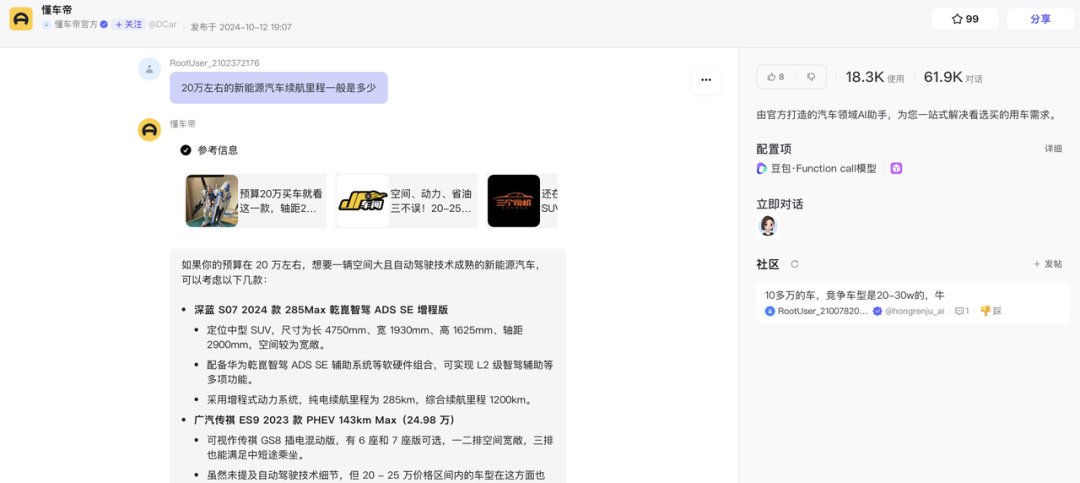This screenshot has width=1080, height=483.
Task: Click the 分享 share button
Action: pyautogui.click(x=1040, y=19)
